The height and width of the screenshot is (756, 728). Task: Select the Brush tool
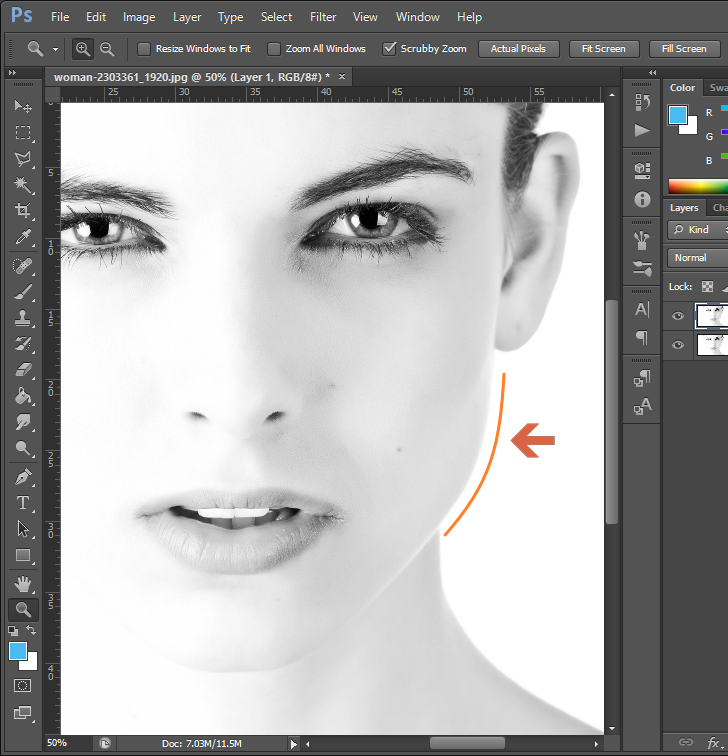[23, 292]
